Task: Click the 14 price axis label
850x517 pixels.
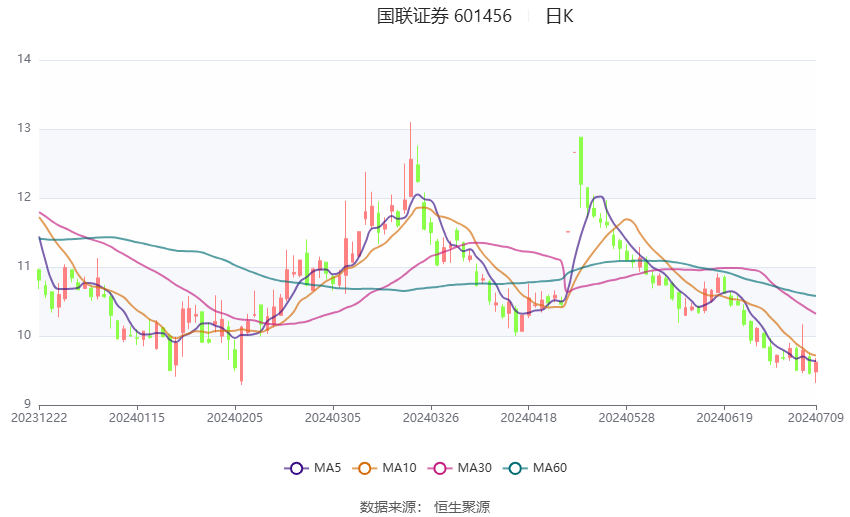Action: click(24, 59)
